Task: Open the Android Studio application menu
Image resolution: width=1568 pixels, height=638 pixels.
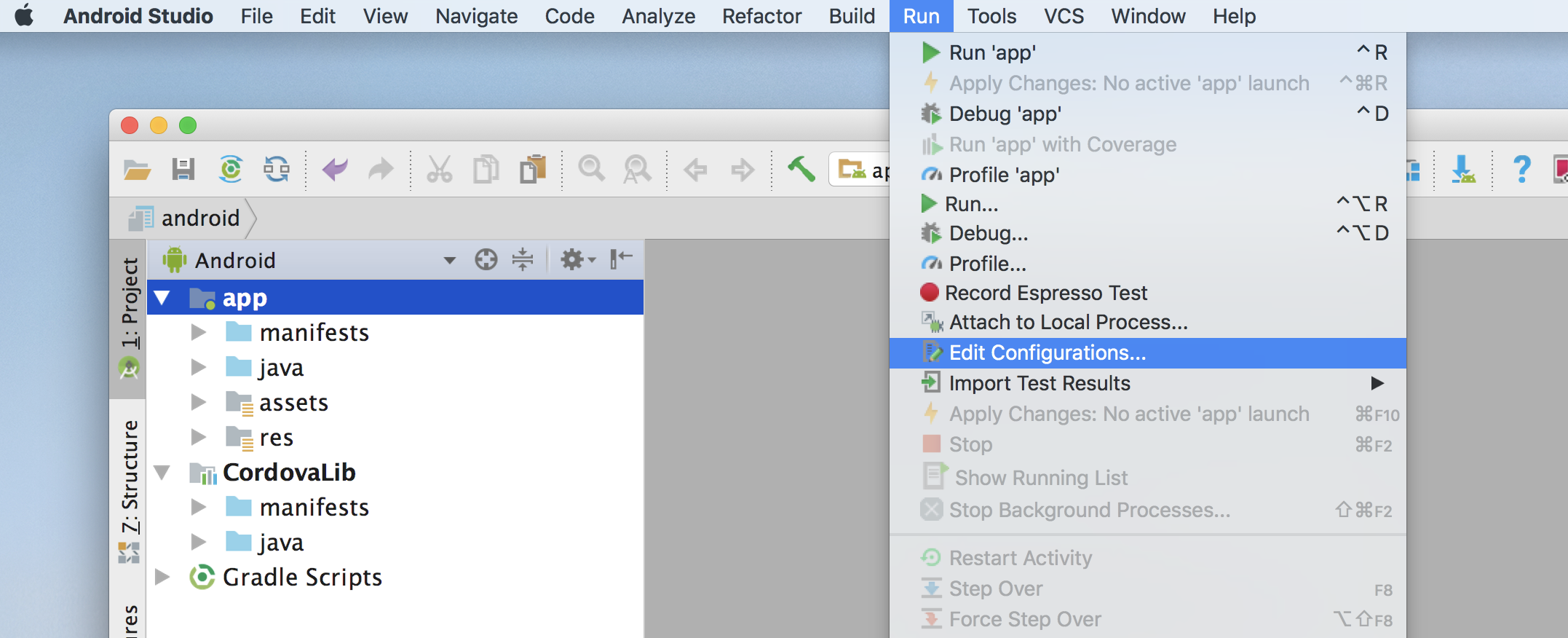Action: (x=138, y=16)
